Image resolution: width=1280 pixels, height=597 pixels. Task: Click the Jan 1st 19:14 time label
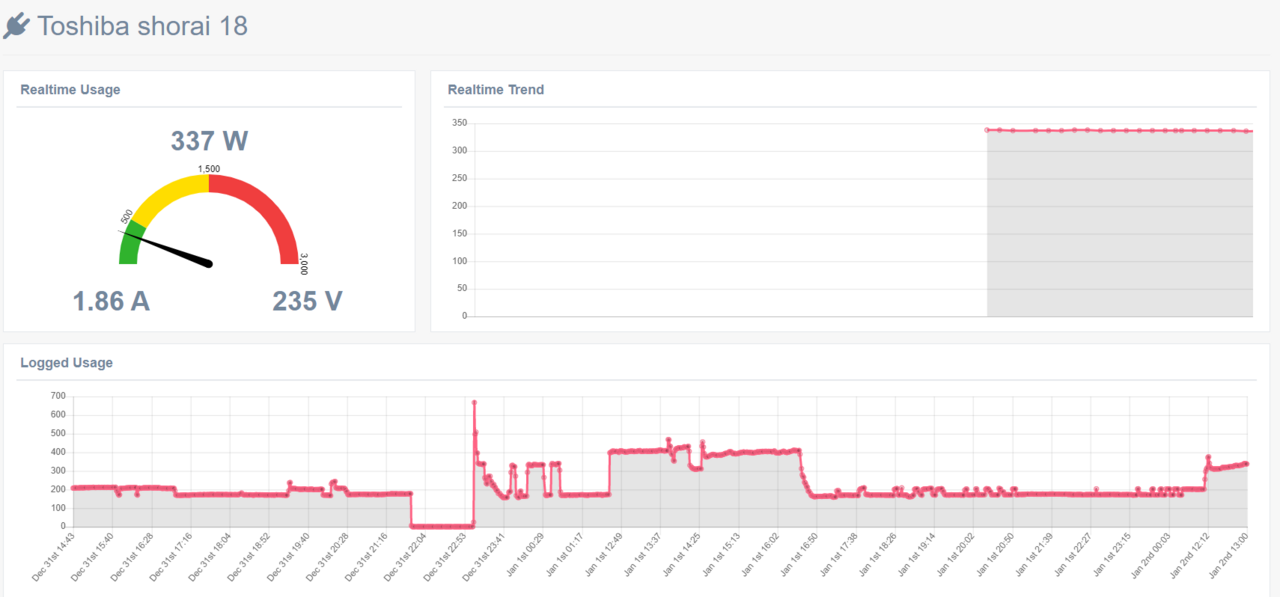point(918,555)
